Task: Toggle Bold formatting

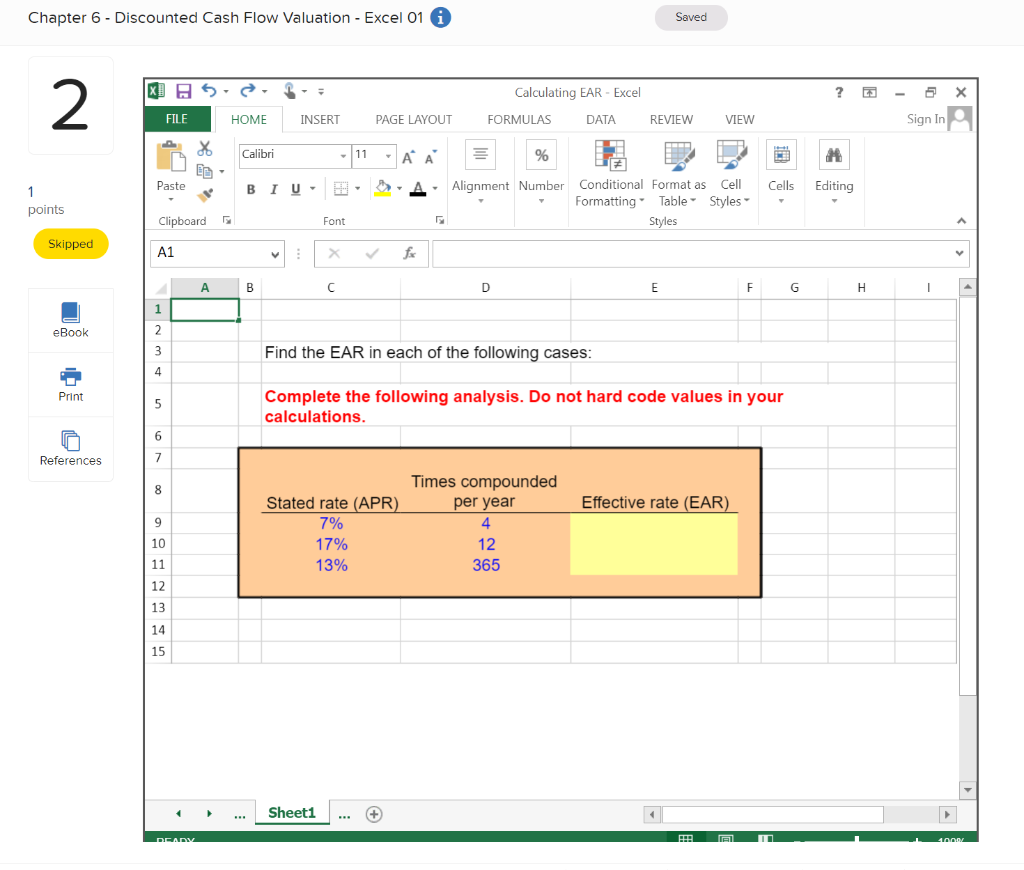Action: [251, 189]
